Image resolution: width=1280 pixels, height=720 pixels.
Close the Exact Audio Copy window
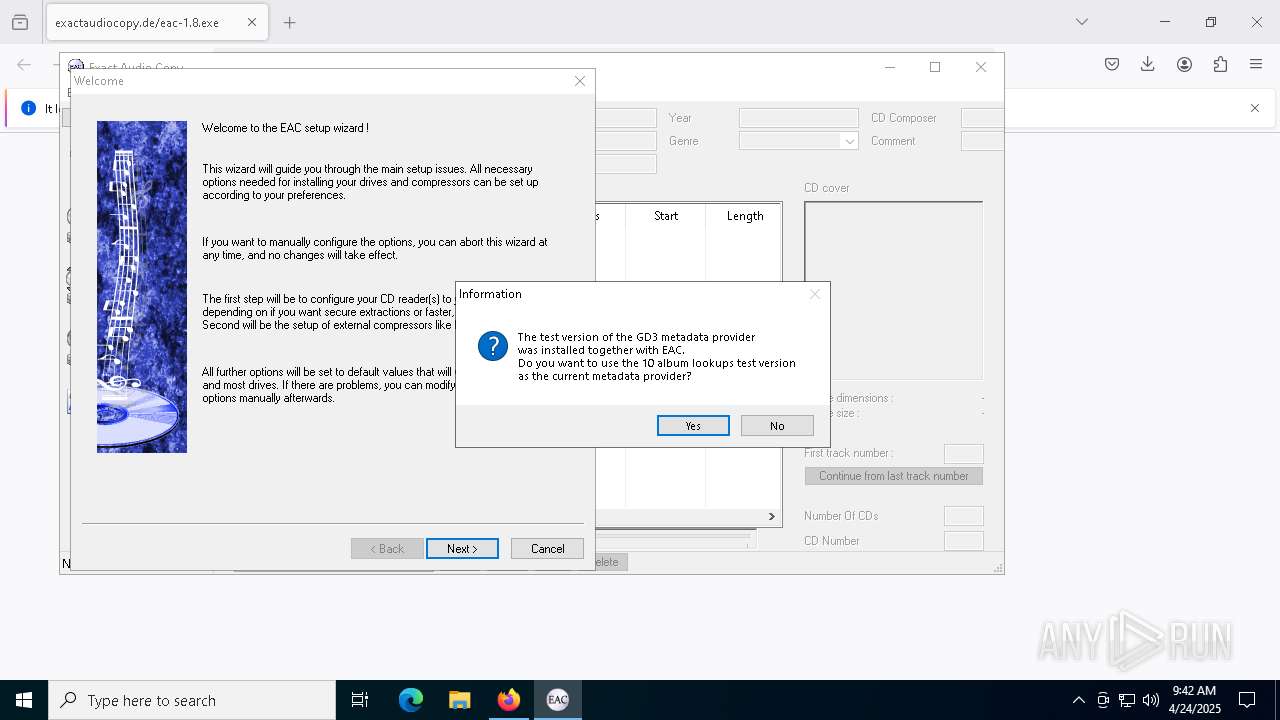point(981,67)
